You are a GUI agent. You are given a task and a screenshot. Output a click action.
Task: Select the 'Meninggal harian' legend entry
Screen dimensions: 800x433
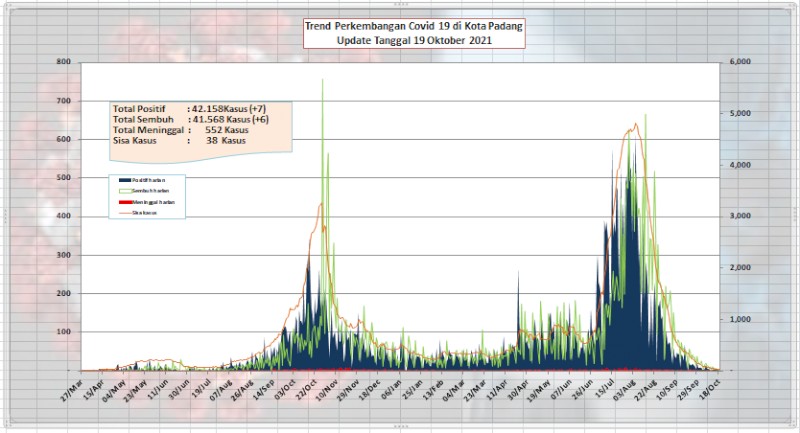pos(147,202)
